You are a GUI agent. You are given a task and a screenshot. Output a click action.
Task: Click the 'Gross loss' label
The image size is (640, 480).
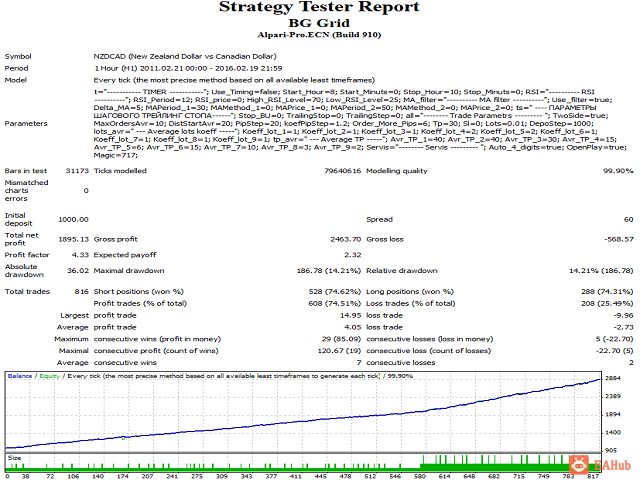click(385, 239)
